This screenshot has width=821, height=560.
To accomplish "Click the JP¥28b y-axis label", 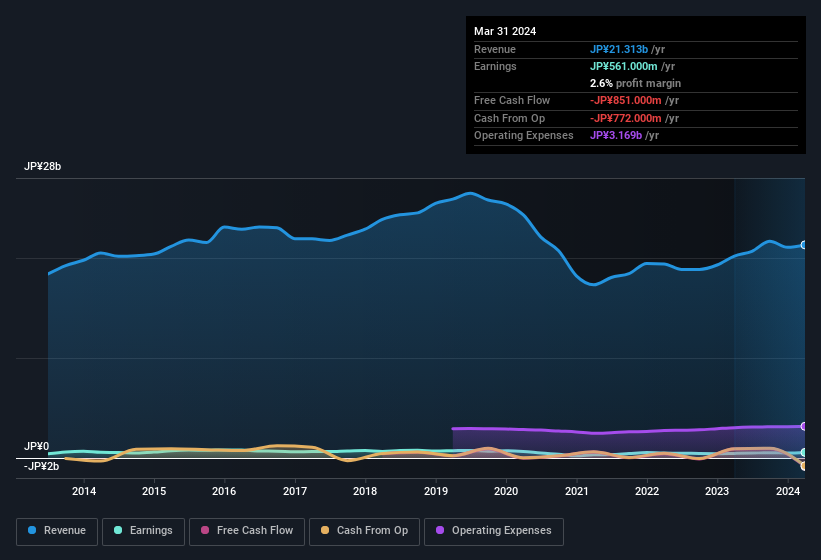I will pyautogui.click(x=43, y=167).
